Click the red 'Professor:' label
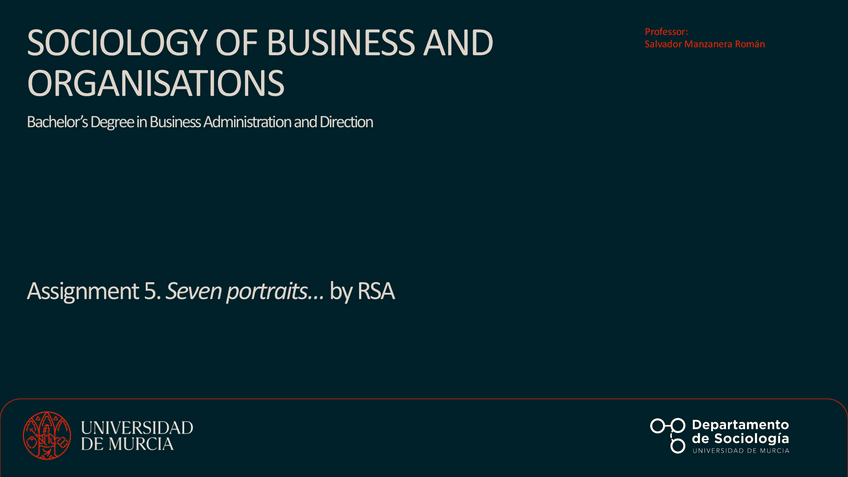848x477 pixels. coord(666,33)
